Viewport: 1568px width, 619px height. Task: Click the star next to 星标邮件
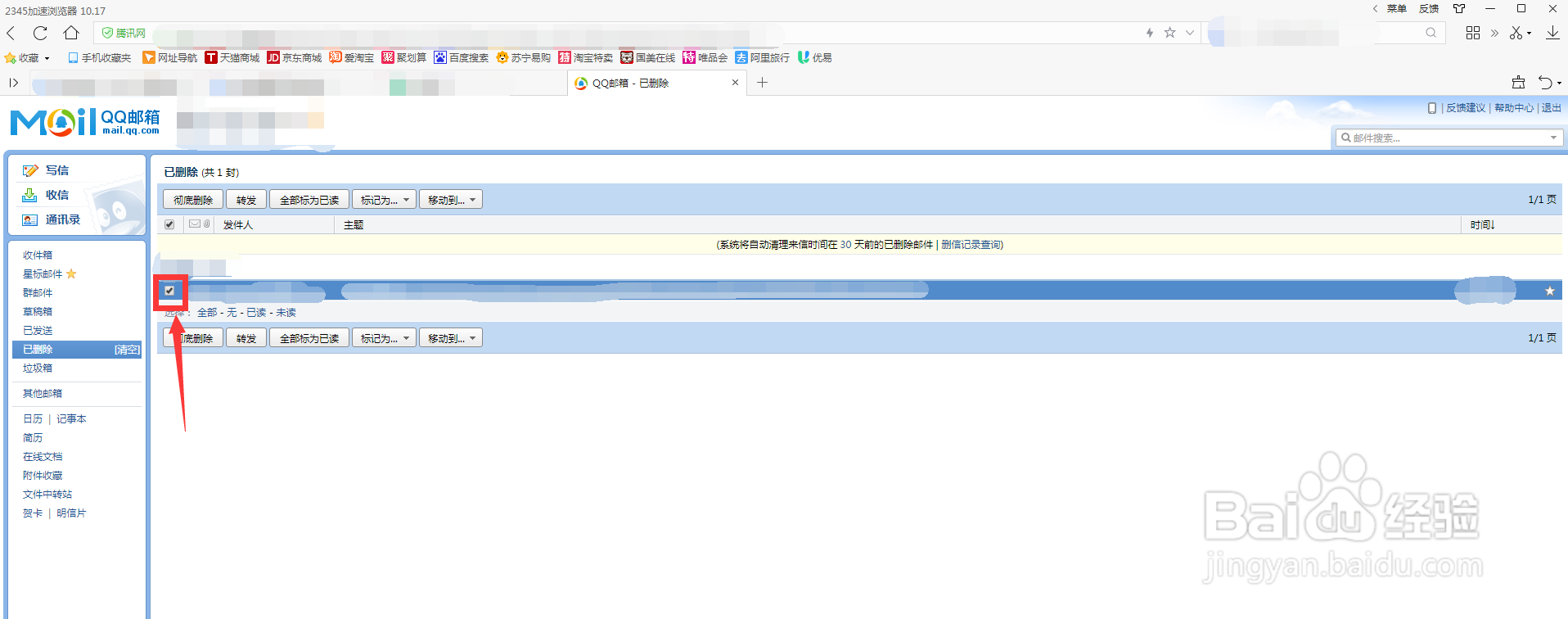[71, 273]
